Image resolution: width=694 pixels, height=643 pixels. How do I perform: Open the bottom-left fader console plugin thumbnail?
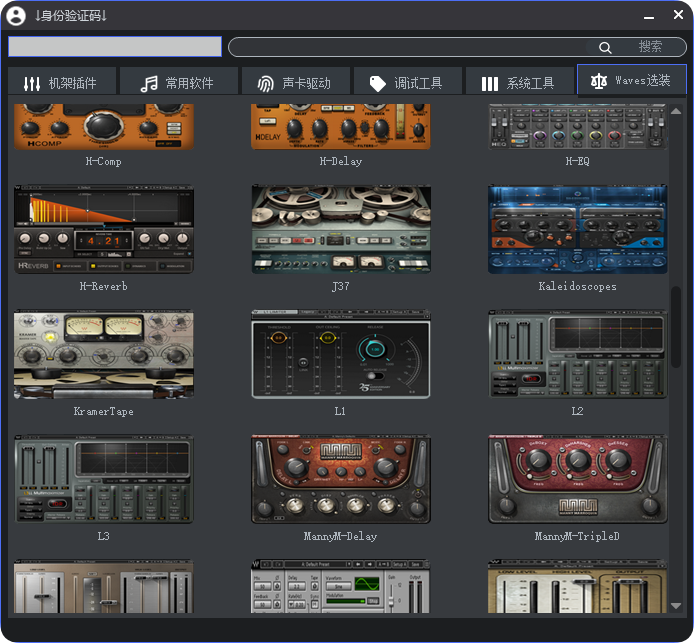104,586
